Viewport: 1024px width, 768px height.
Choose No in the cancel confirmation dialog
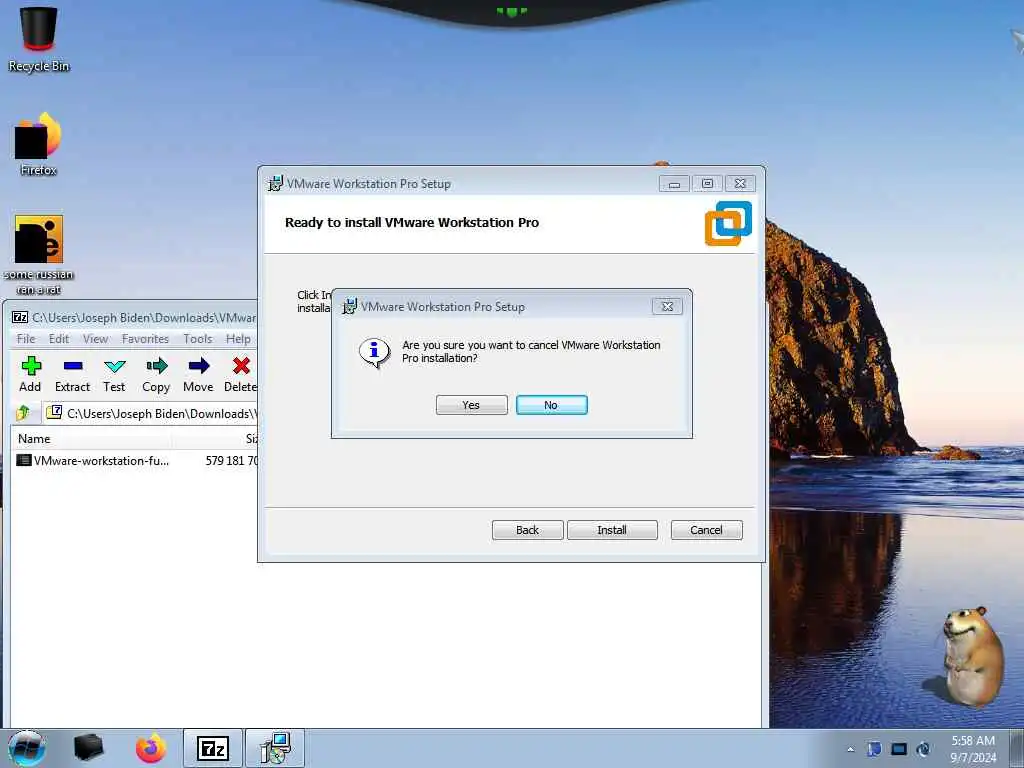[x=552, y=405]
